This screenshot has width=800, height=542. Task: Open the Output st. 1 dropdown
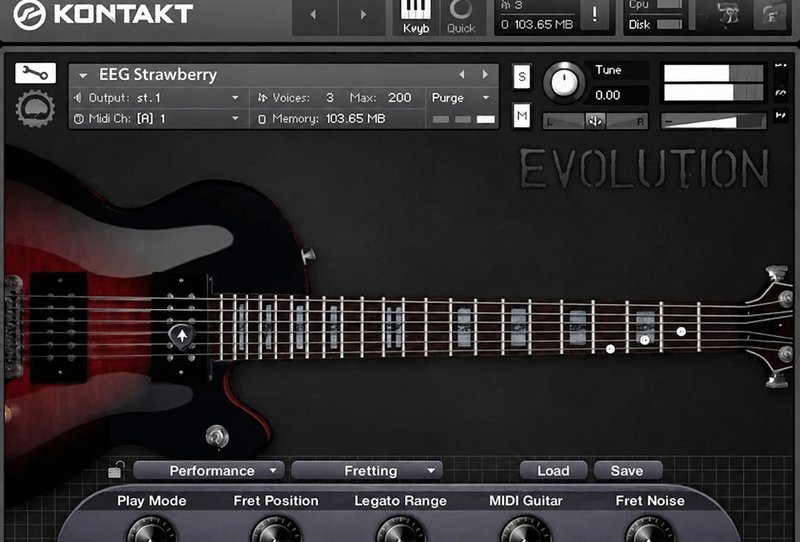159,97
